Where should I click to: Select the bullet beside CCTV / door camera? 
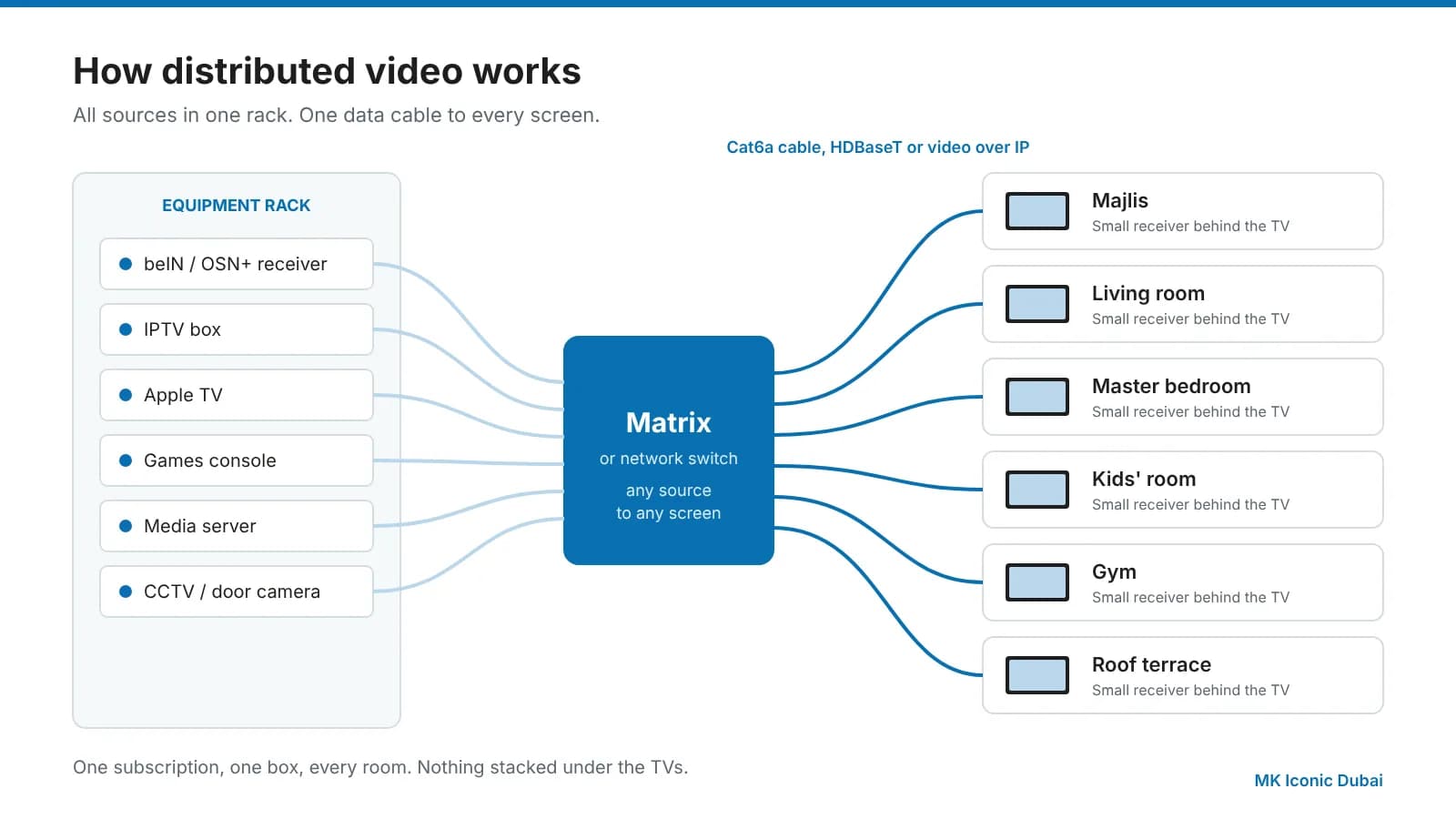[x=126, y=591]
